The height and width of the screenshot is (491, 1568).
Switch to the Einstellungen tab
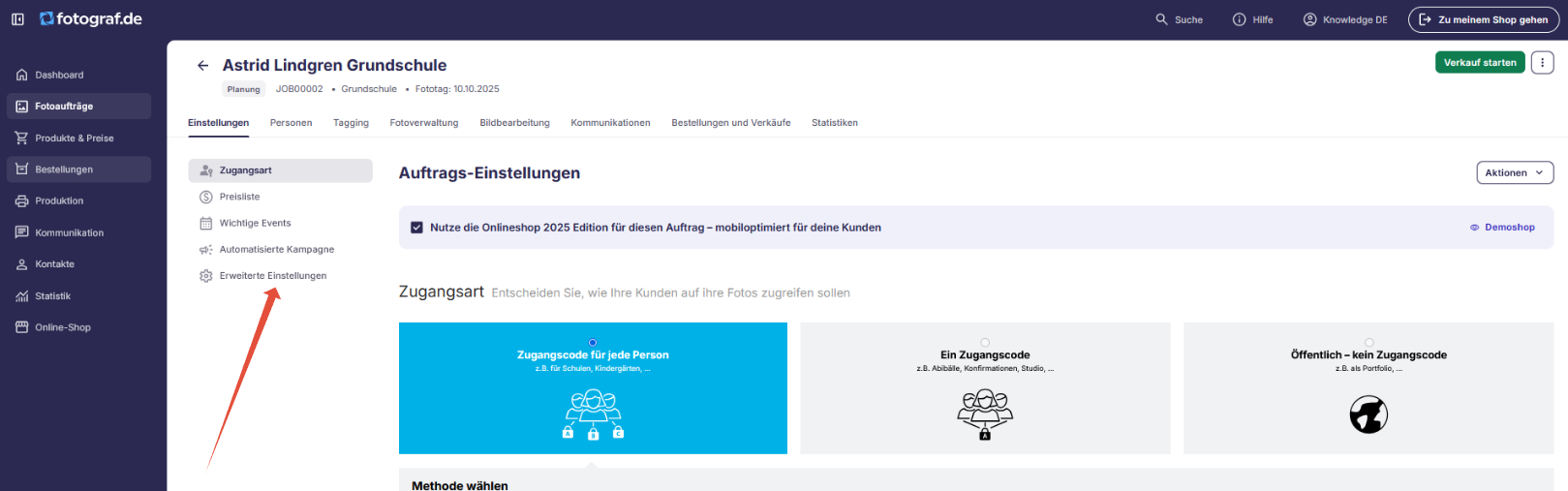point(218,123)
